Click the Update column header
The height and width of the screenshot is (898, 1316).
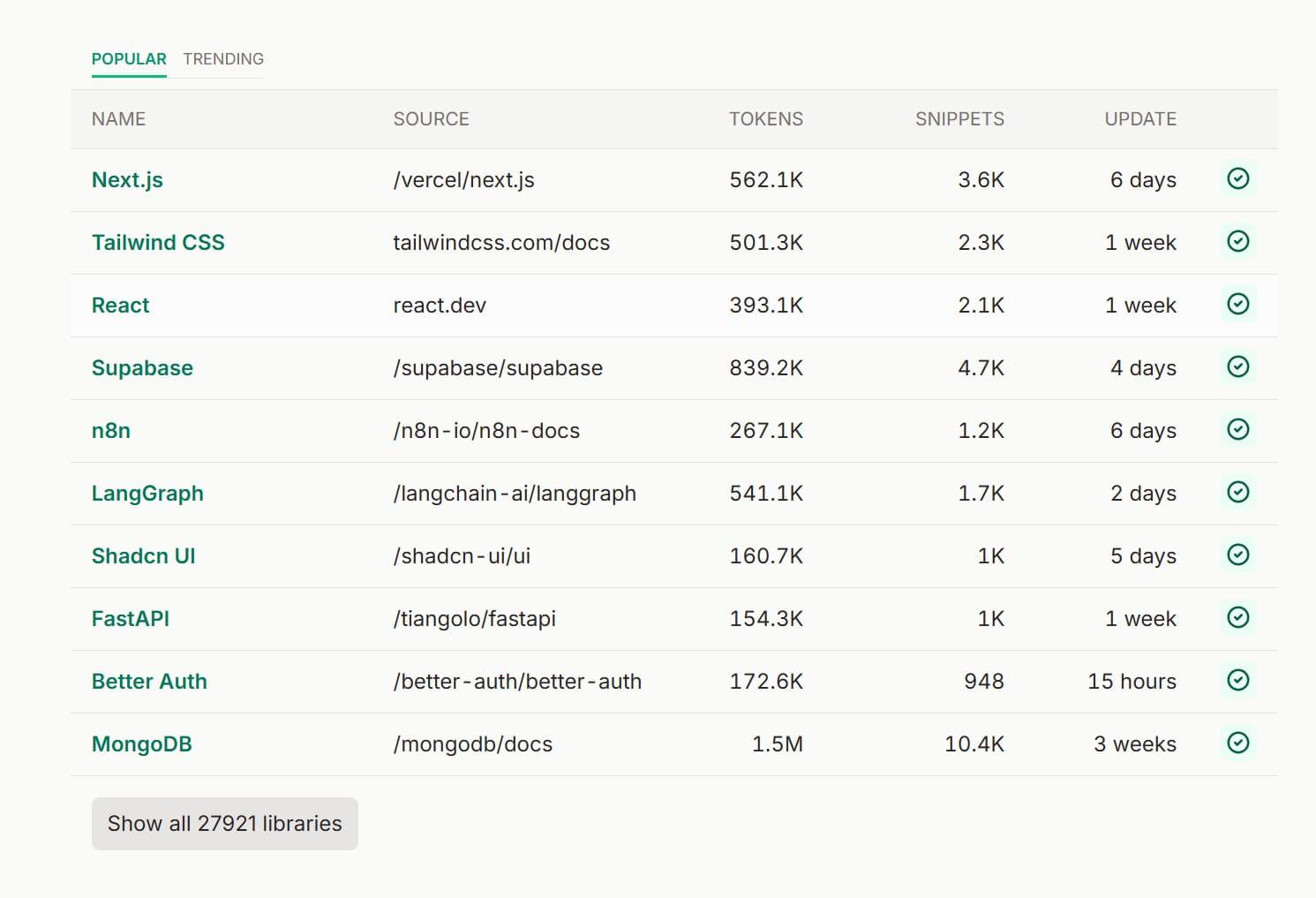[1140, 119]
